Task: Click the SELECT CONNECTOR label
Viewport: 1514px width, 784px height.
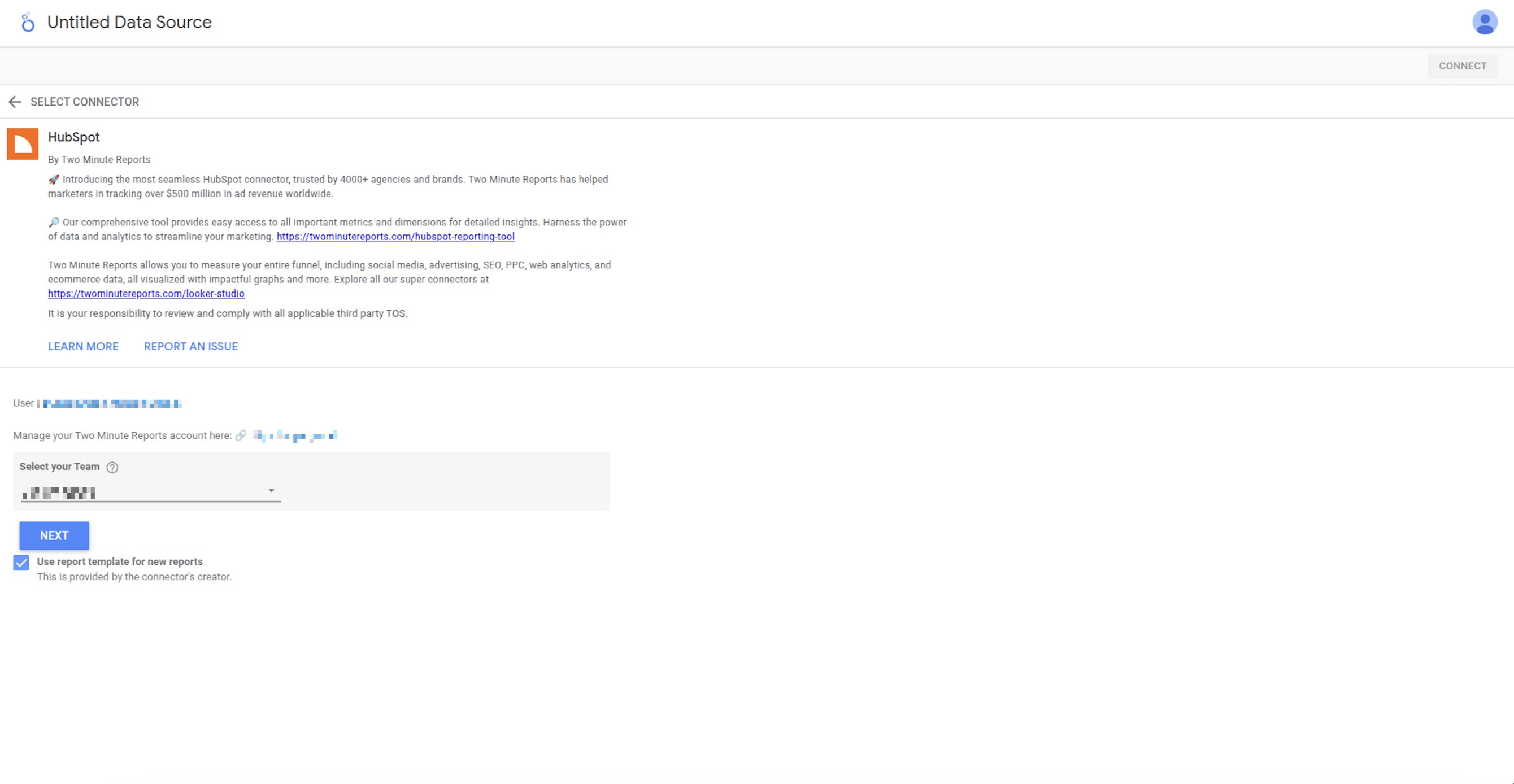Action: (85, 102)
